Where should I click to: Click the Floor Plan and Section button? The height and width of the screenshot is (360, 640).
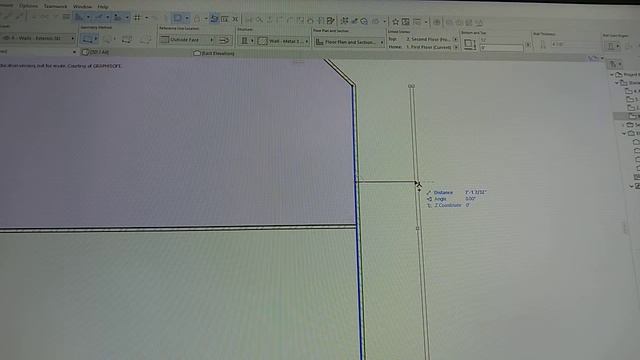[x=349, y=42]
